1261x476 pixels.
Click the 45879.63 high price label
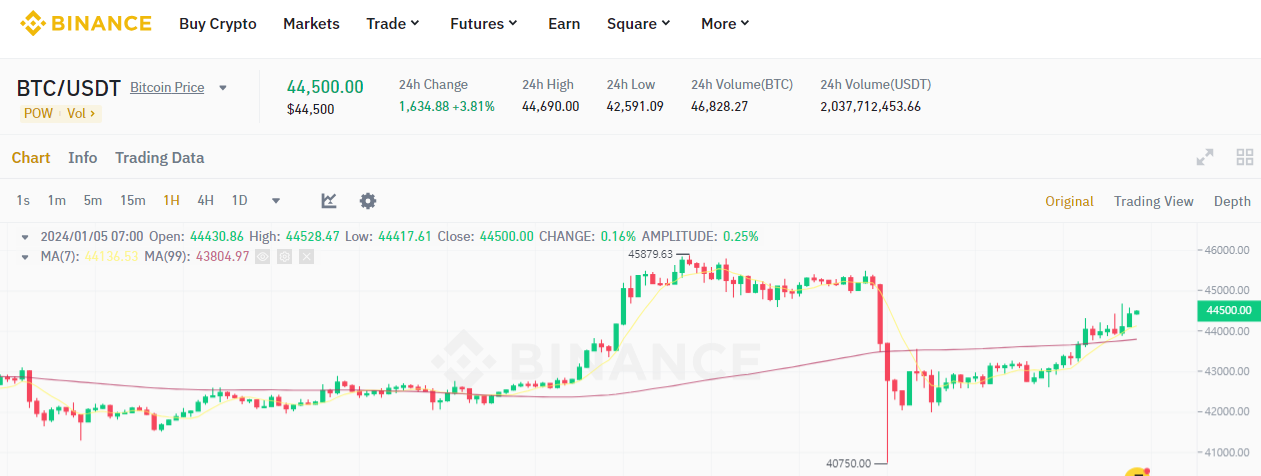pyautogui.click(x=650, y=254)
